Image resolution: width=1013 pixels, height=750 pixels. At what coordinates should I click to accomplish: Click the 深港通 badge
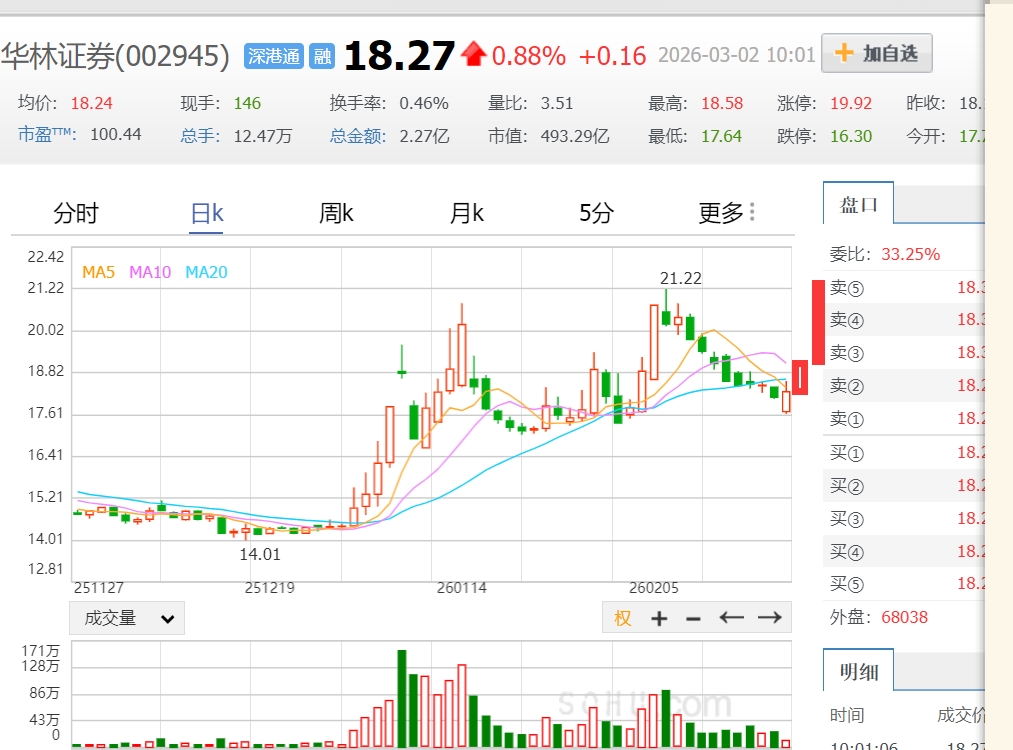(x=273, y=56)
